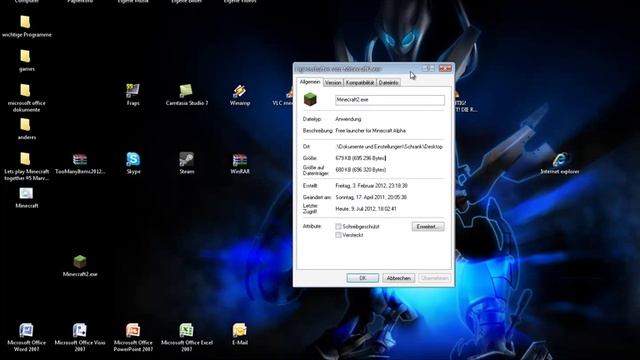Open the wichtige Programme folder
The image size is (640, 360).
coord(25,22)
